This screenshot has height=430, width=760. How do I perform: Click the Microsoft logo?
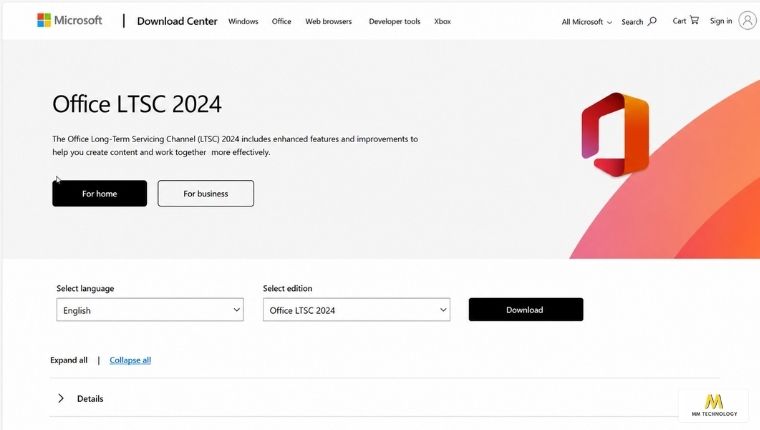[x=70, y=20]
